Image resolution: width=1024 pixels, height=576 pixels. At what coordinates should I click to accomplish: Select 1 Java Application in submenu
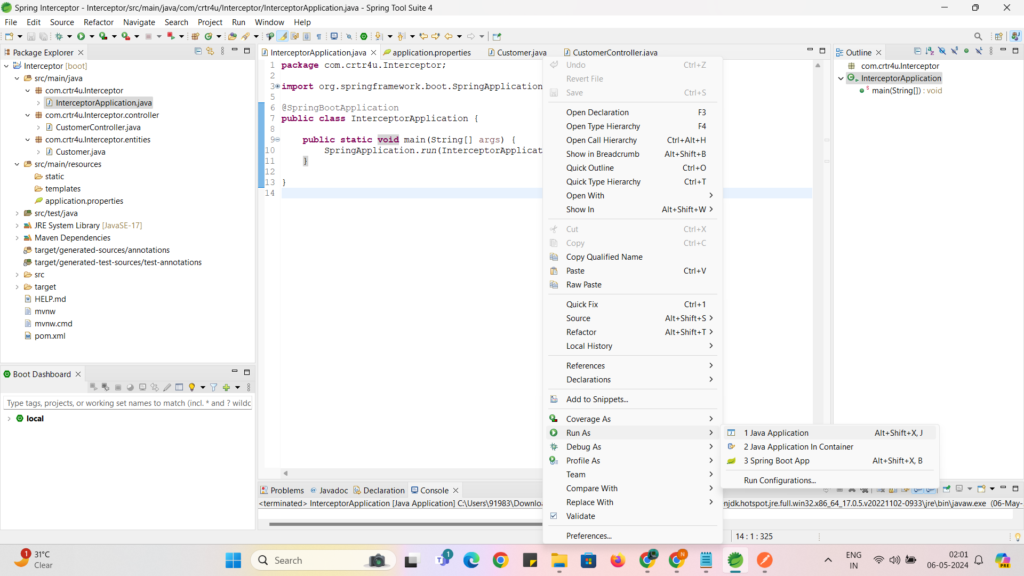pyautogui.click(x=830, y=433)
